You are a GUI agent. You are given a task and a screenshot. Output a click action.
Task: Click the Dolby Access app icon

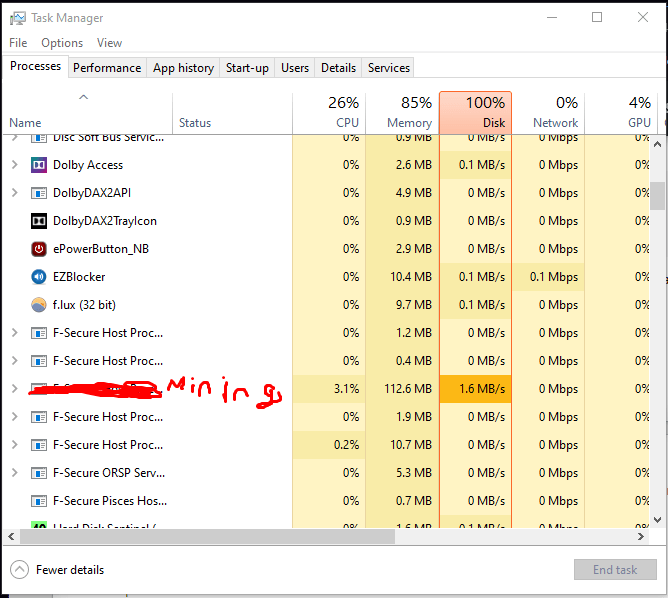pyautogui.click(x=39, y=165)
